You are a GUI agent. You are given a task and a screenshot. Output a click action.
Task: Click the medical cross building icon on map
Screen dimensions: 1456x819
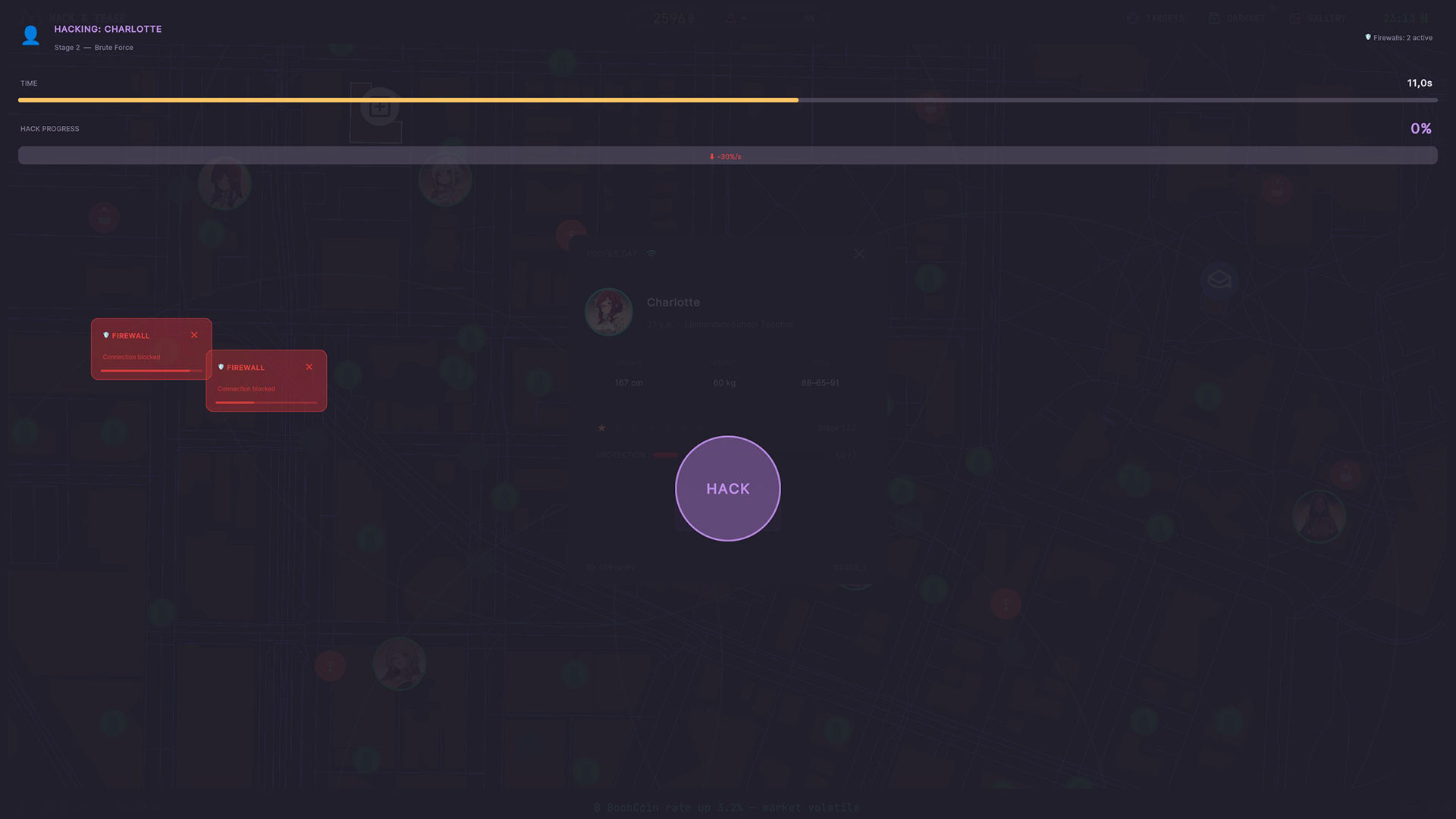pos(379,108)
